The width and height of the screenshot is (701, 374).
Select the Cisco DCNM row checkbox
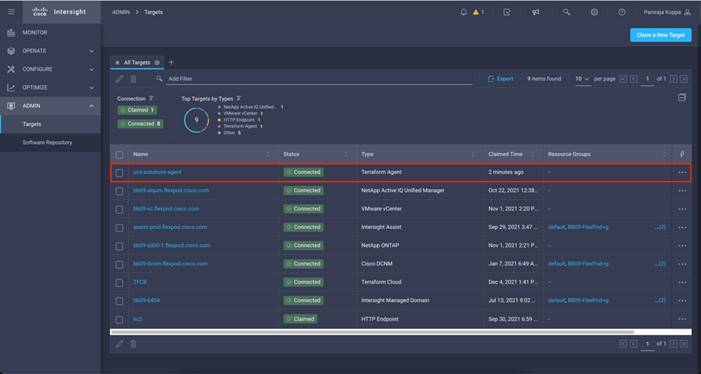(x=119, y=265)
